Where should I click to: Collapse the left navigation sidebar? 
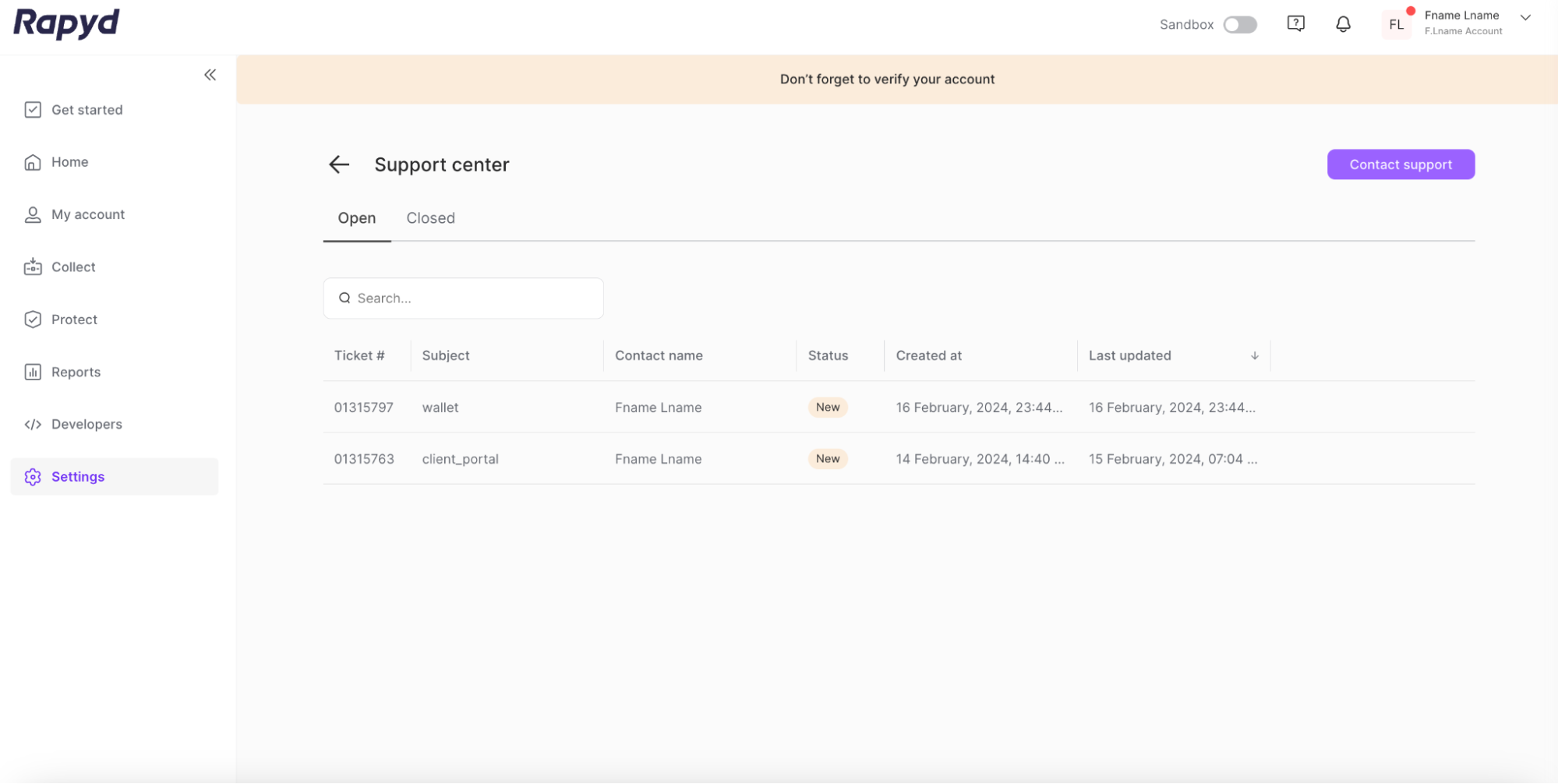(210, 74)
